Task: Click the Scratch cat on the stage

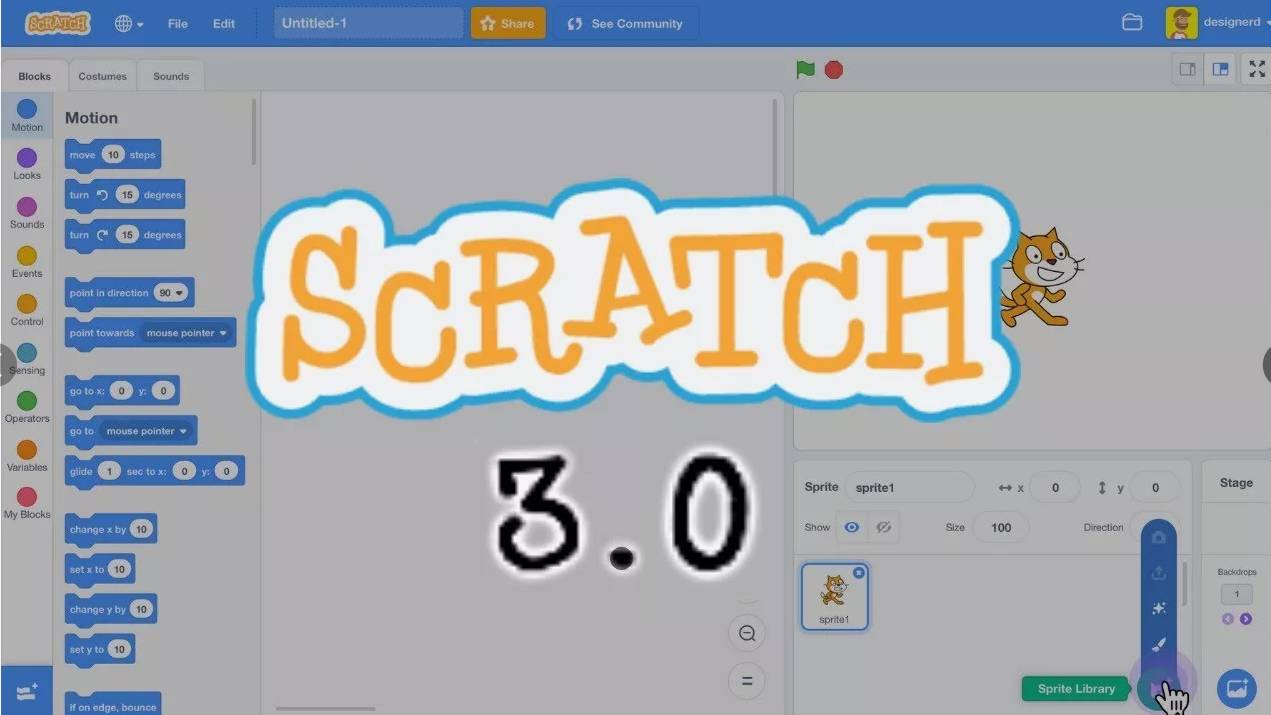Action: pyautogui.click(x=1041, y=276)
